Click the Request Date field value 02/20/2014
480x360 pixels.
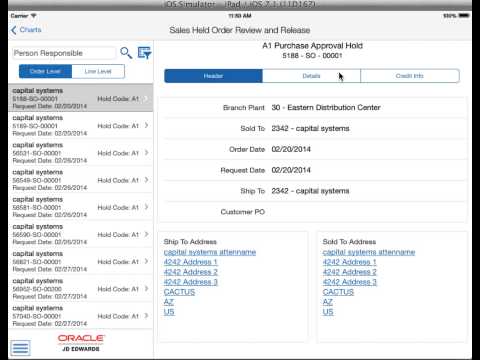click(x=291, y=170)
